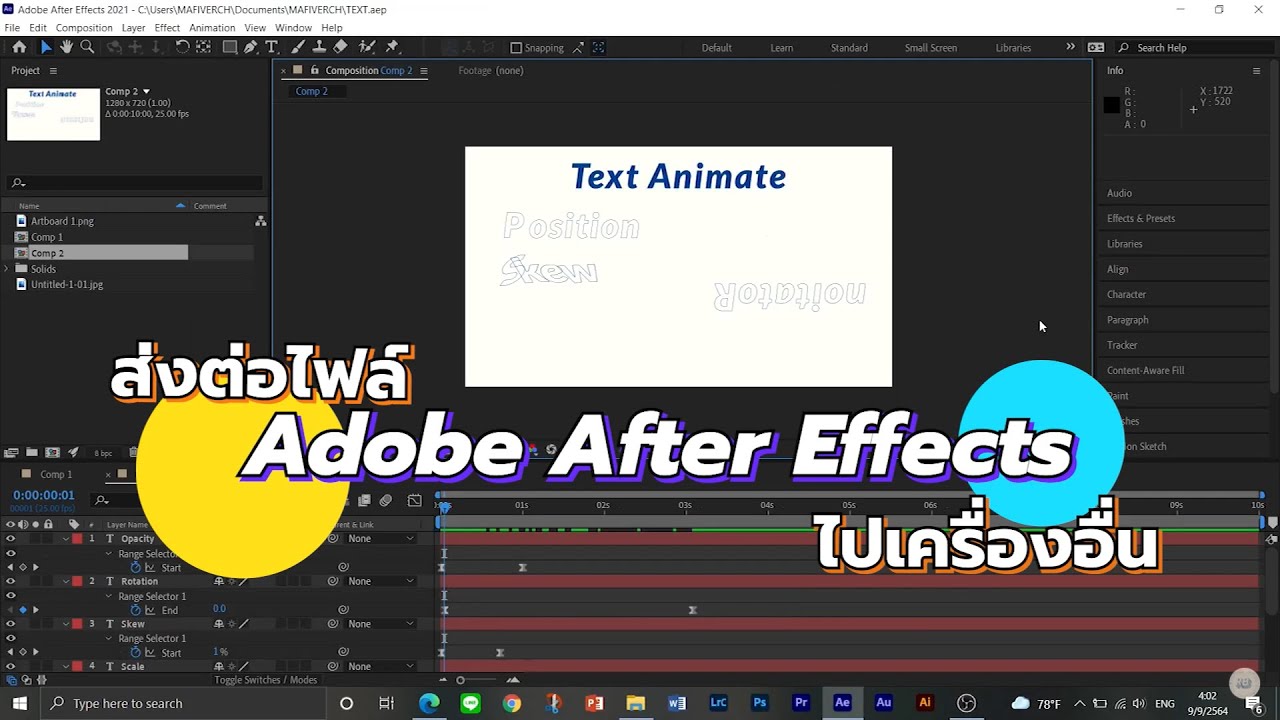Hide the Scale layer
Viewport: 1280px width, 720px height.
tap(11, 666)
